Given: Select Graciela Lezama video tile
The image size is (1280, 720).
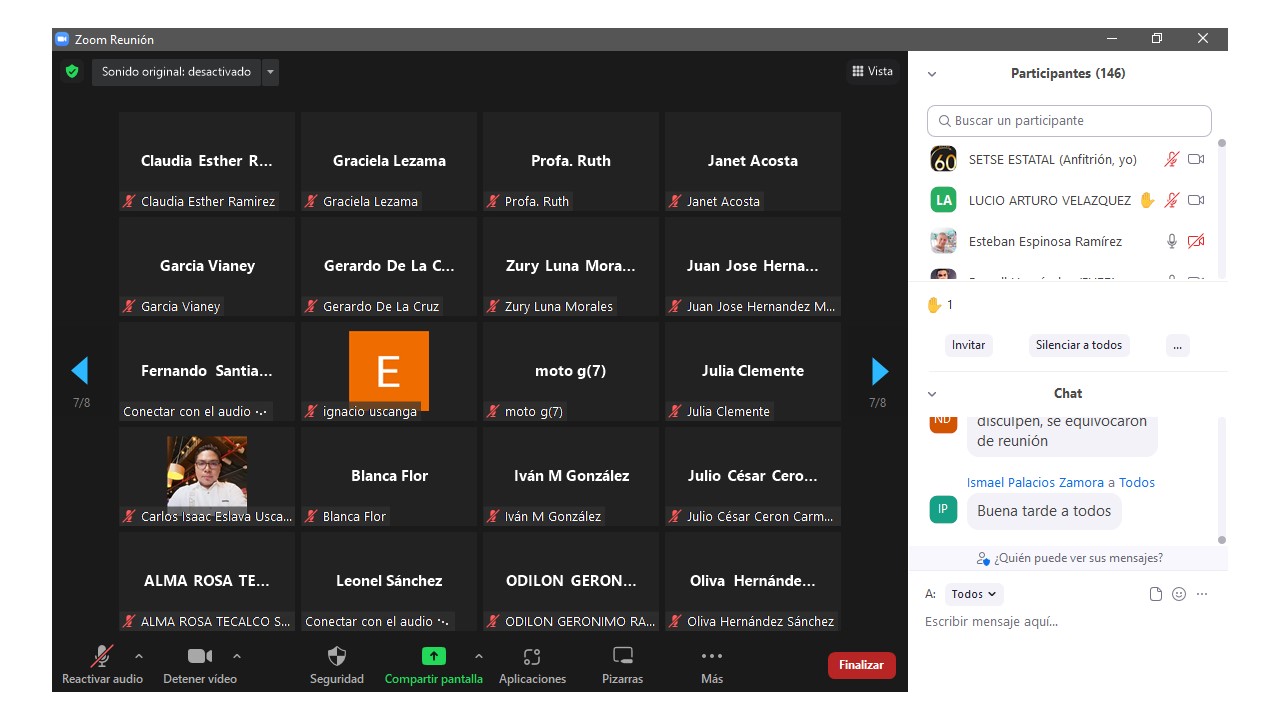Looking at the screenshot, I should click(x=389, y=161).
